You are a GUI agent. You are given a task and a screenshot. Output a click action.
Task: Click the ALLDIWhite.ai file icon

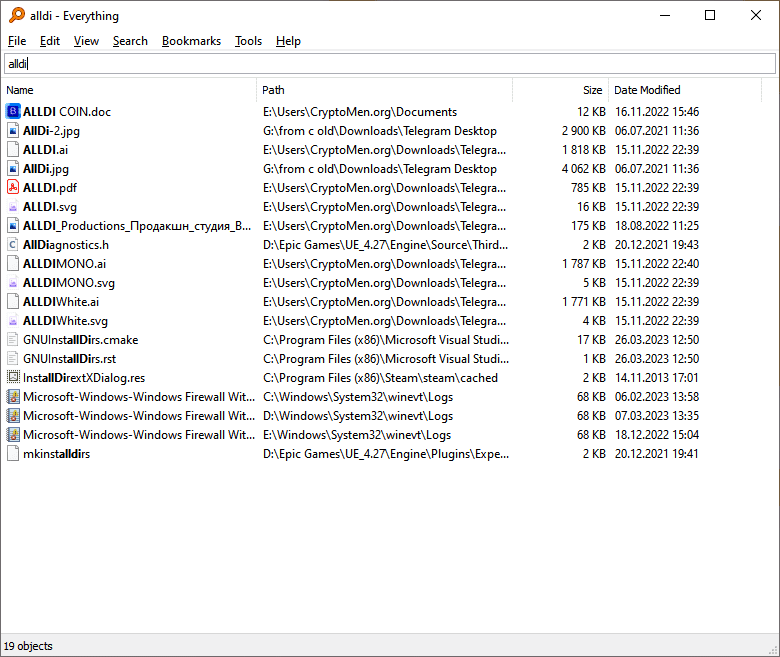coord(13,301)
